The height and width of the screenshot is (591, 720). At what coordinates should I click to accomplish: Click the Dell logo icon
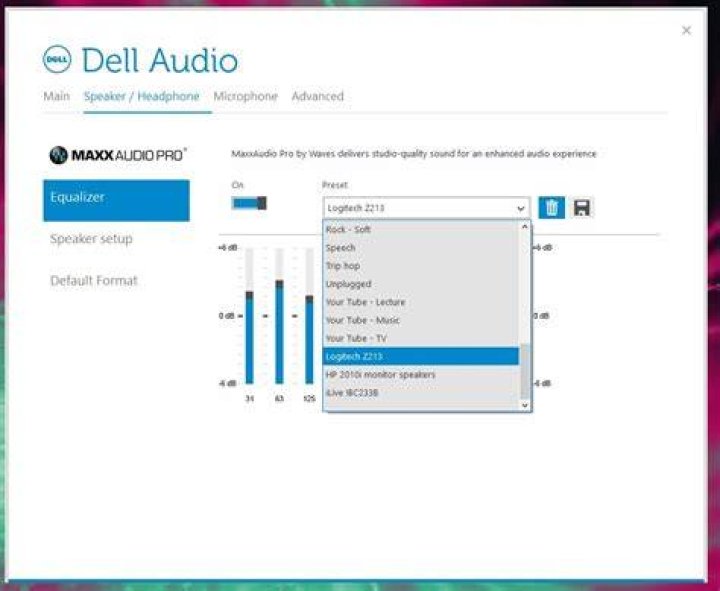point(57,60)
